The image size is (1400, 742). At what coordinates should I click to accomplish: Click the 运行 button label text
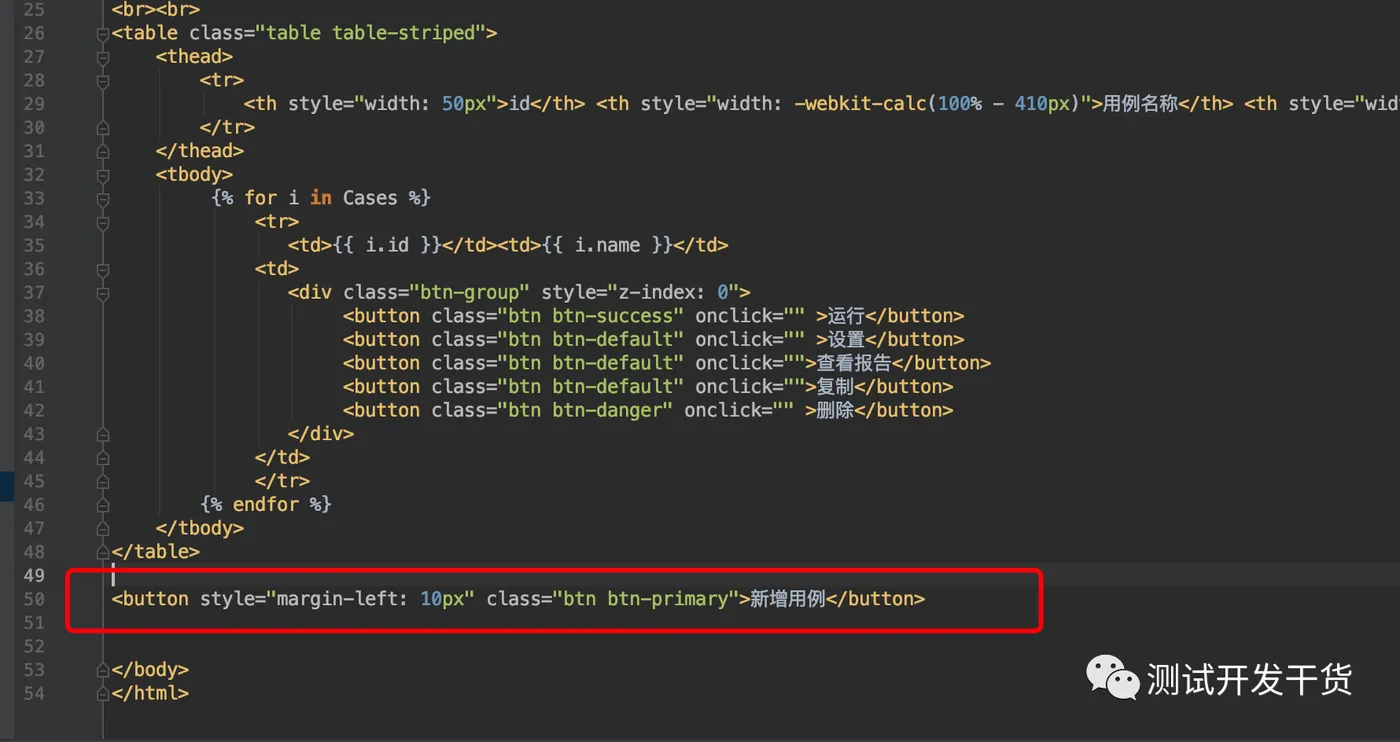click(x=846, y=316)
